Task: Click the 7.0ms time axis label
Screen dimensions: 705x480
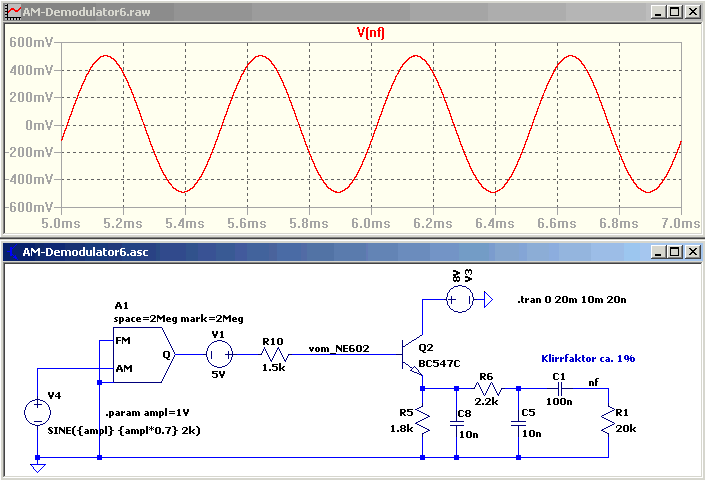Action: pyautogui.click(x=681, y=223)
